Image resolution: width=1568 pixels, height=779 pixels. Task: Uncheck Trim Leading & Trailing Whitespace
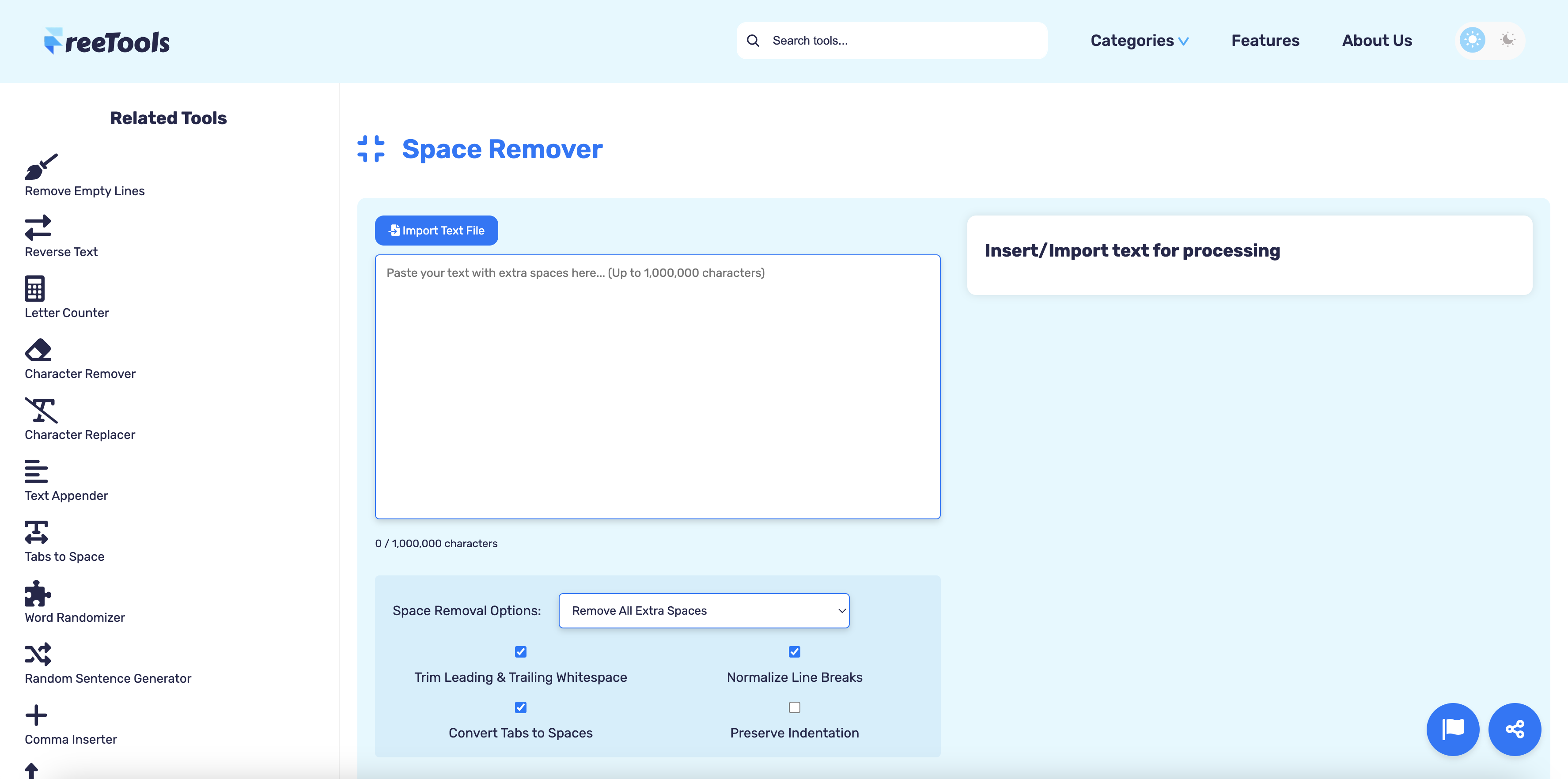click(520, 651)
